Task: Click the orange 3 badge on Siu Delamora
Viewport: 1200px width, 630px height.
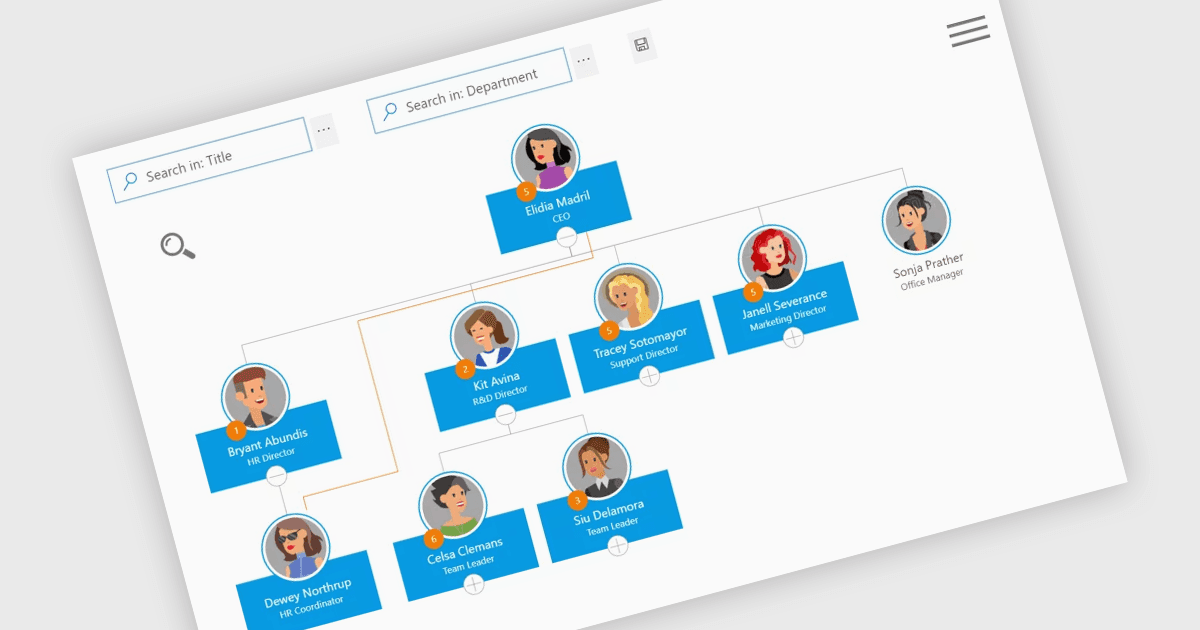Action: (x=576, y=500)
